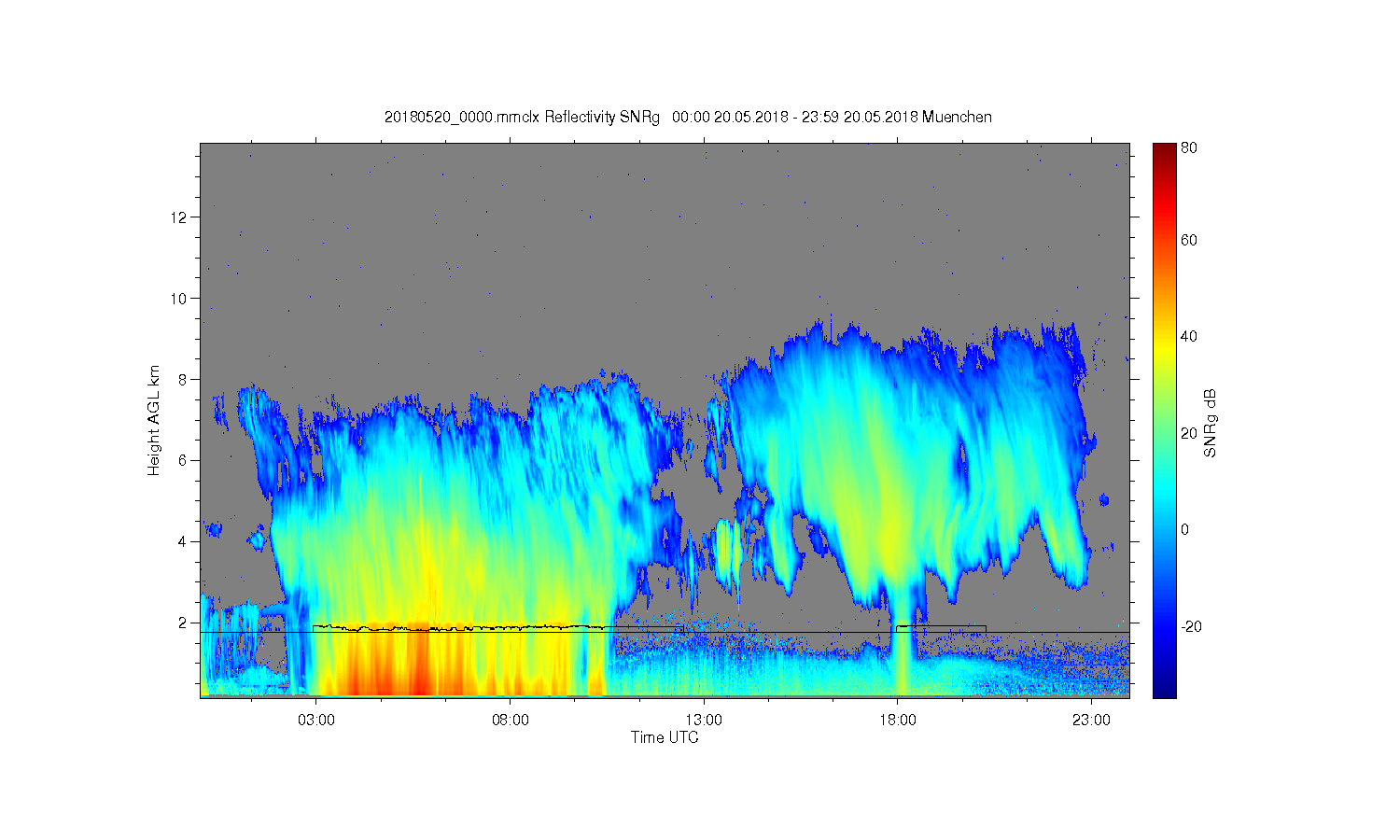Click the colorbar value -20
1400x840 pixels.
coord(1191,626)
